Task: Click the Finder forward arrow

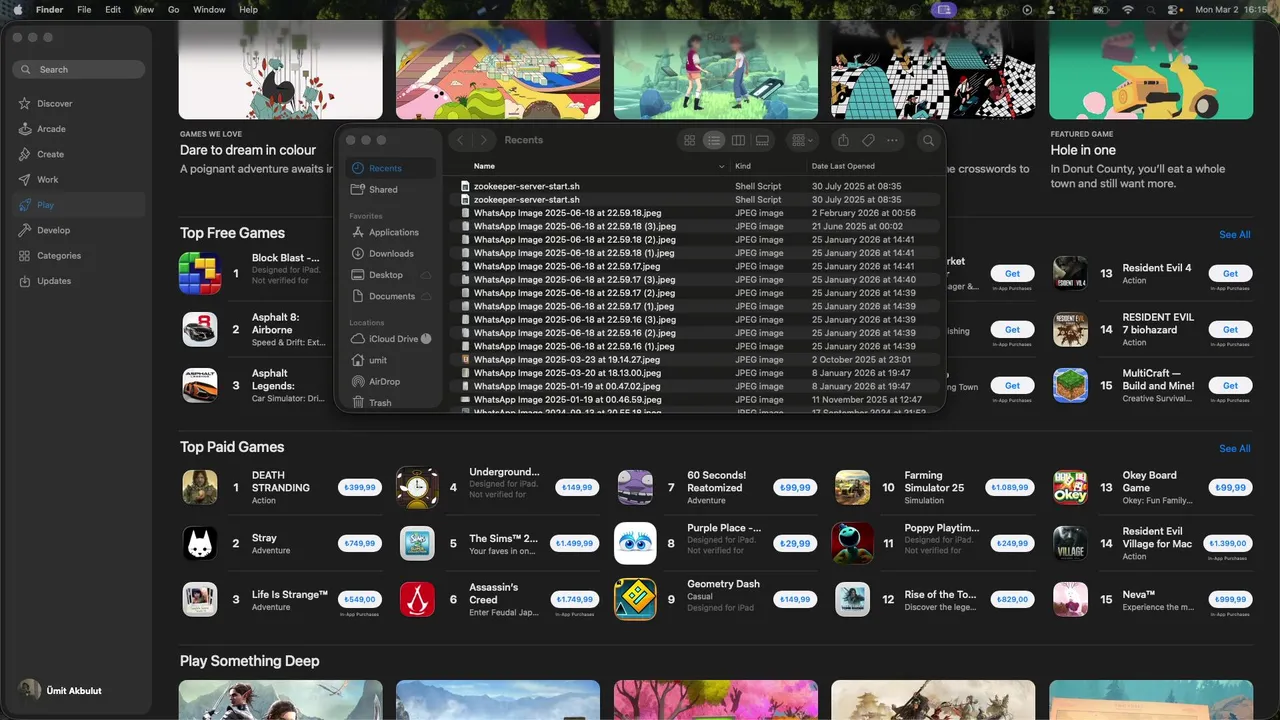Action: (484, 141)
